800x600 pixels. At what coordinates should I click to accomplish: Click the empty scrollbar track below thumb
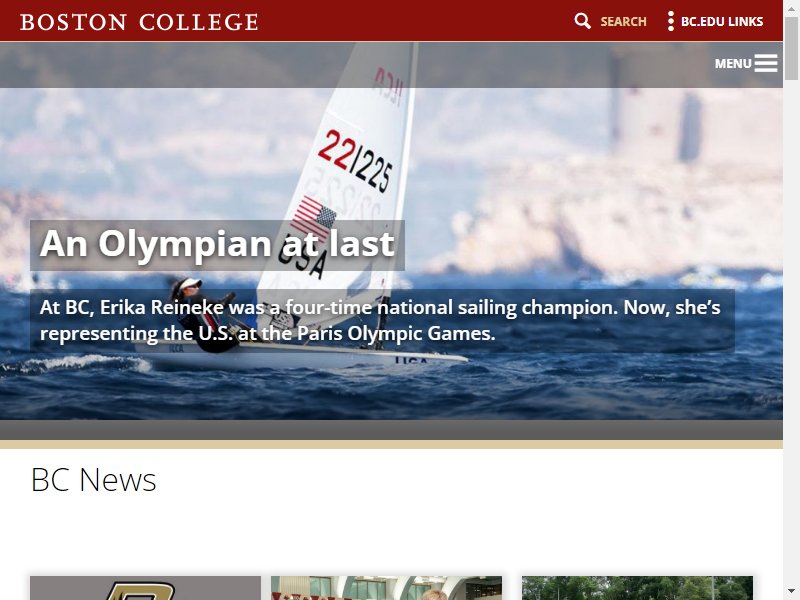(x=791, y=332)
